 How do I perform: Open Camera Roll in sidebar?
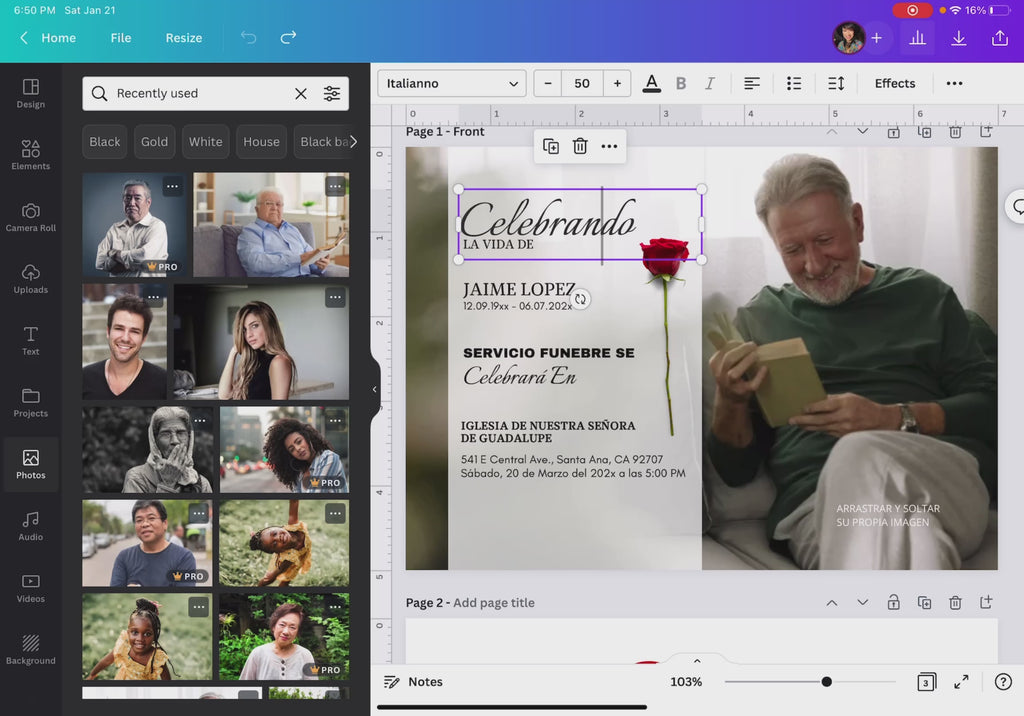click(31, 218)
